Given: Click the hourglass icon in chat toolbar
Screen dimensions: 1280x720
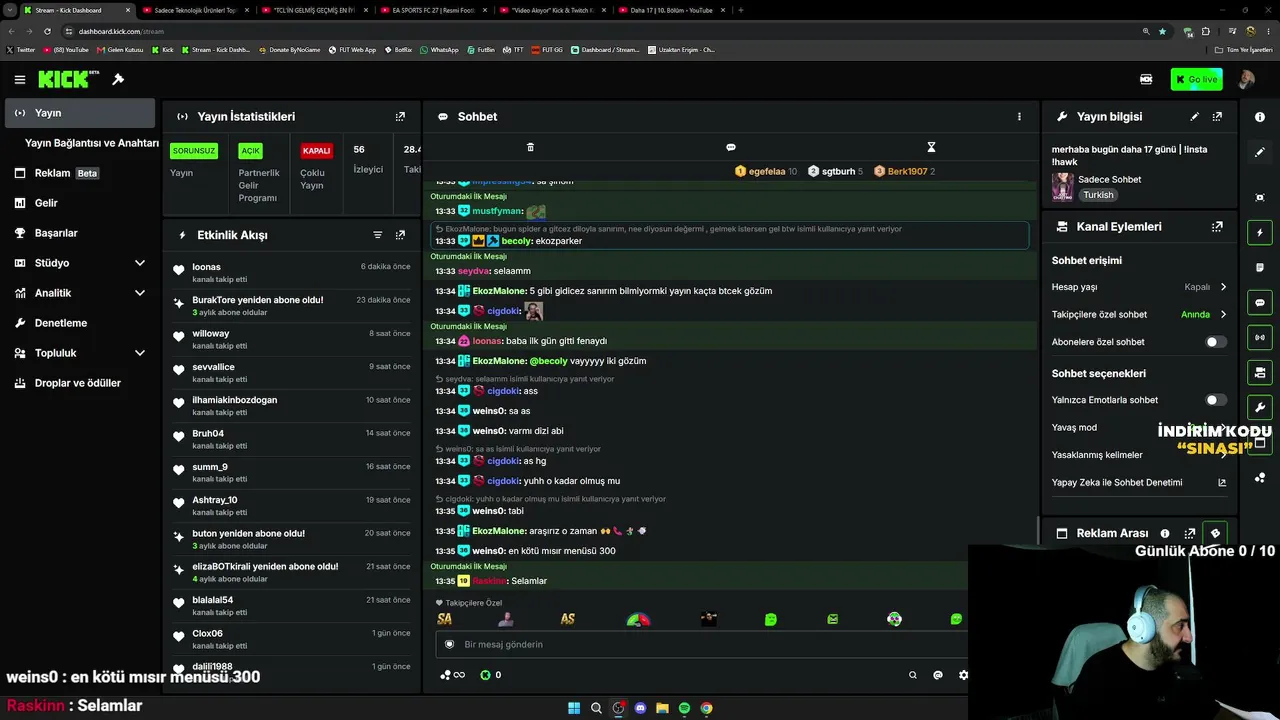Looking at the screenshot, I should pos(931,147).
